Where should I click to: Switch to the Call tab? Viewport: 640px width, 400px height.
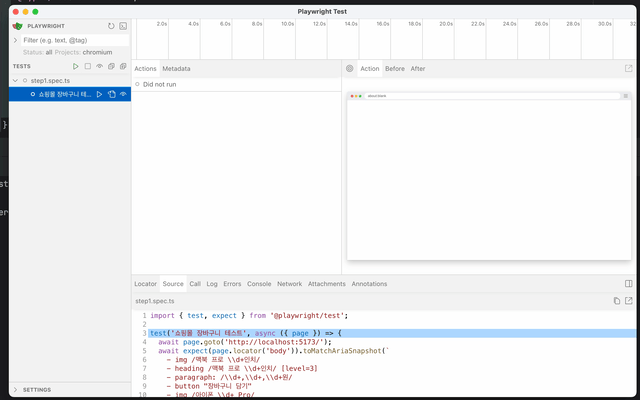(x=195, y=284)
